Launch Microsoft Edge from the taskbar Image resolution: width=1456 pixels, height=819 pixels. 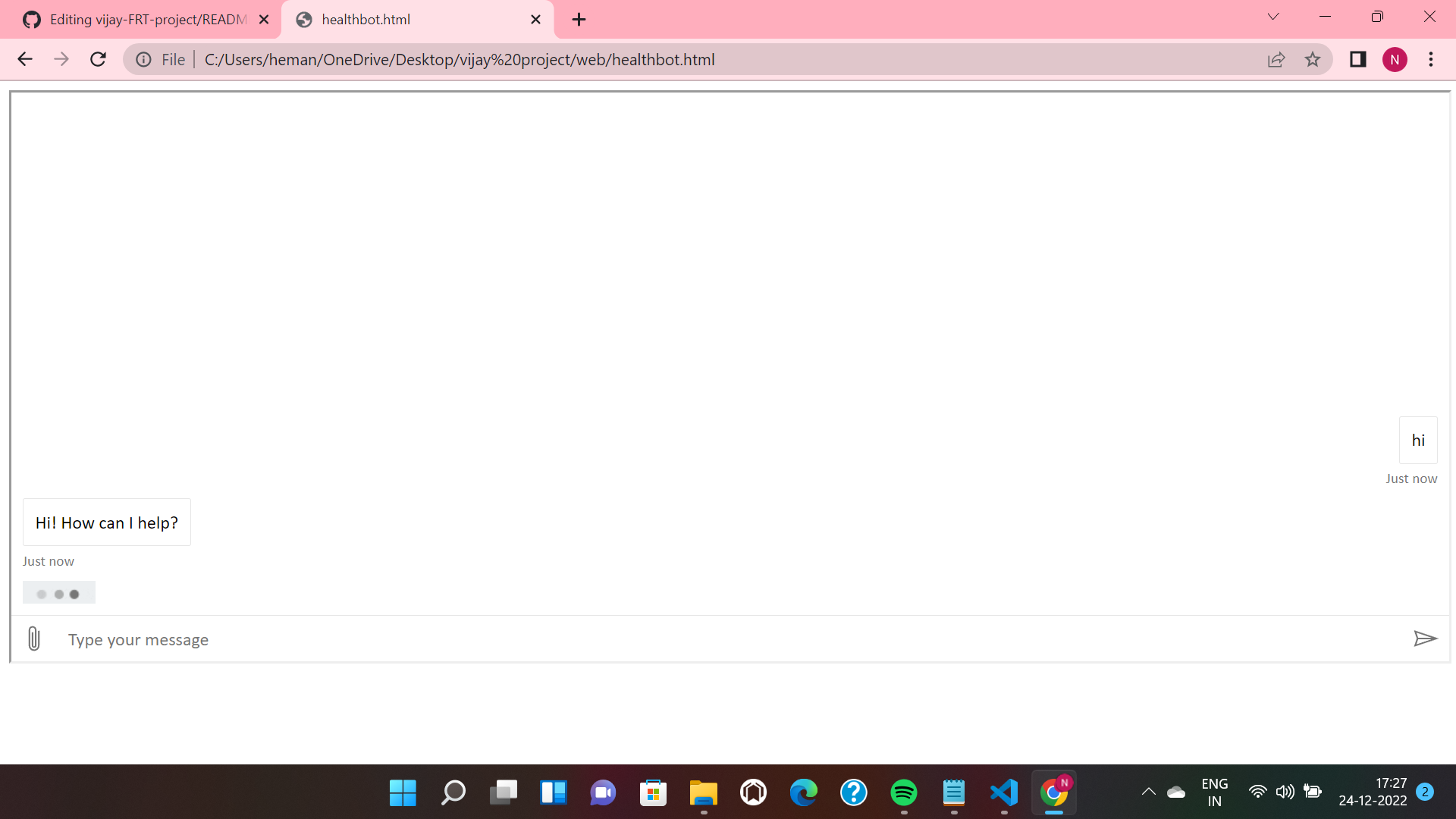[x=803, y=792]
